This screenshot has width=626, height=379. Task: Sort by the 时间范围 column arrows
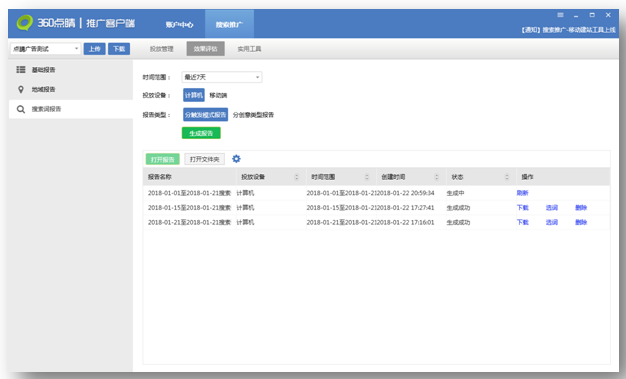[x=366, y=177]
